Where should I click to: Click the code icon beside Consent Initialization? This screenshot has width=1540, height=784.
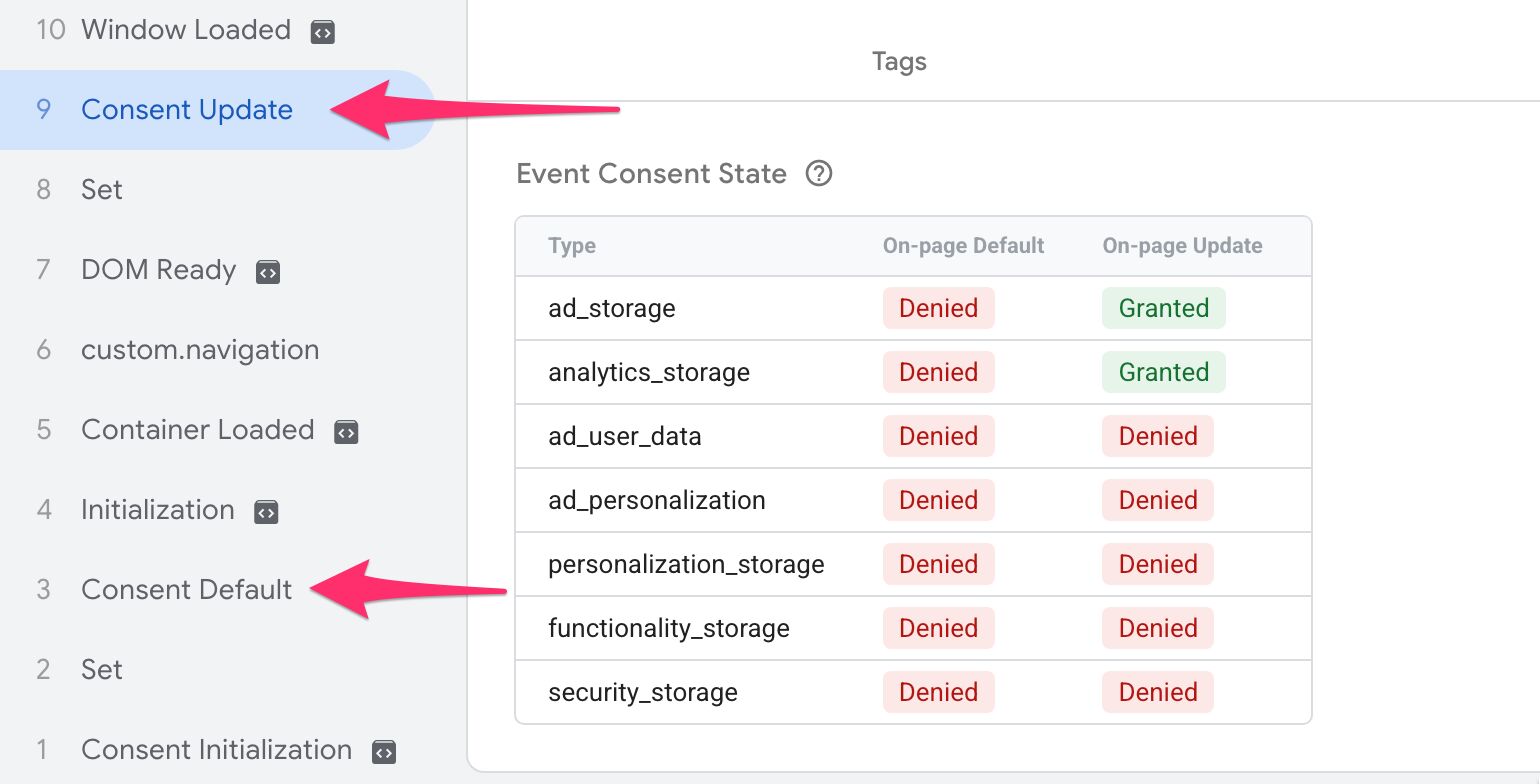click(384, 752)
